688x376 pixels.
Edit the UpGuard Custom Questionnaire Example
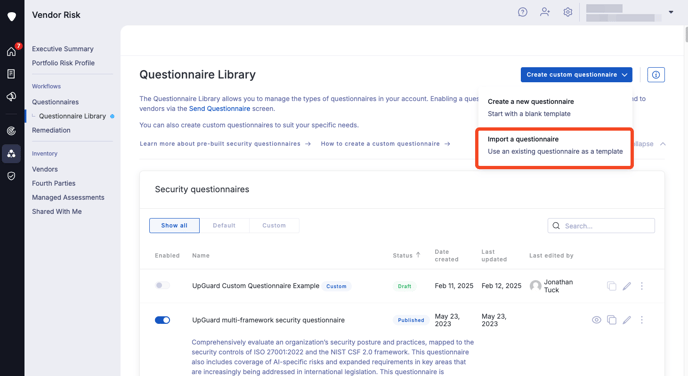[627, 286]
